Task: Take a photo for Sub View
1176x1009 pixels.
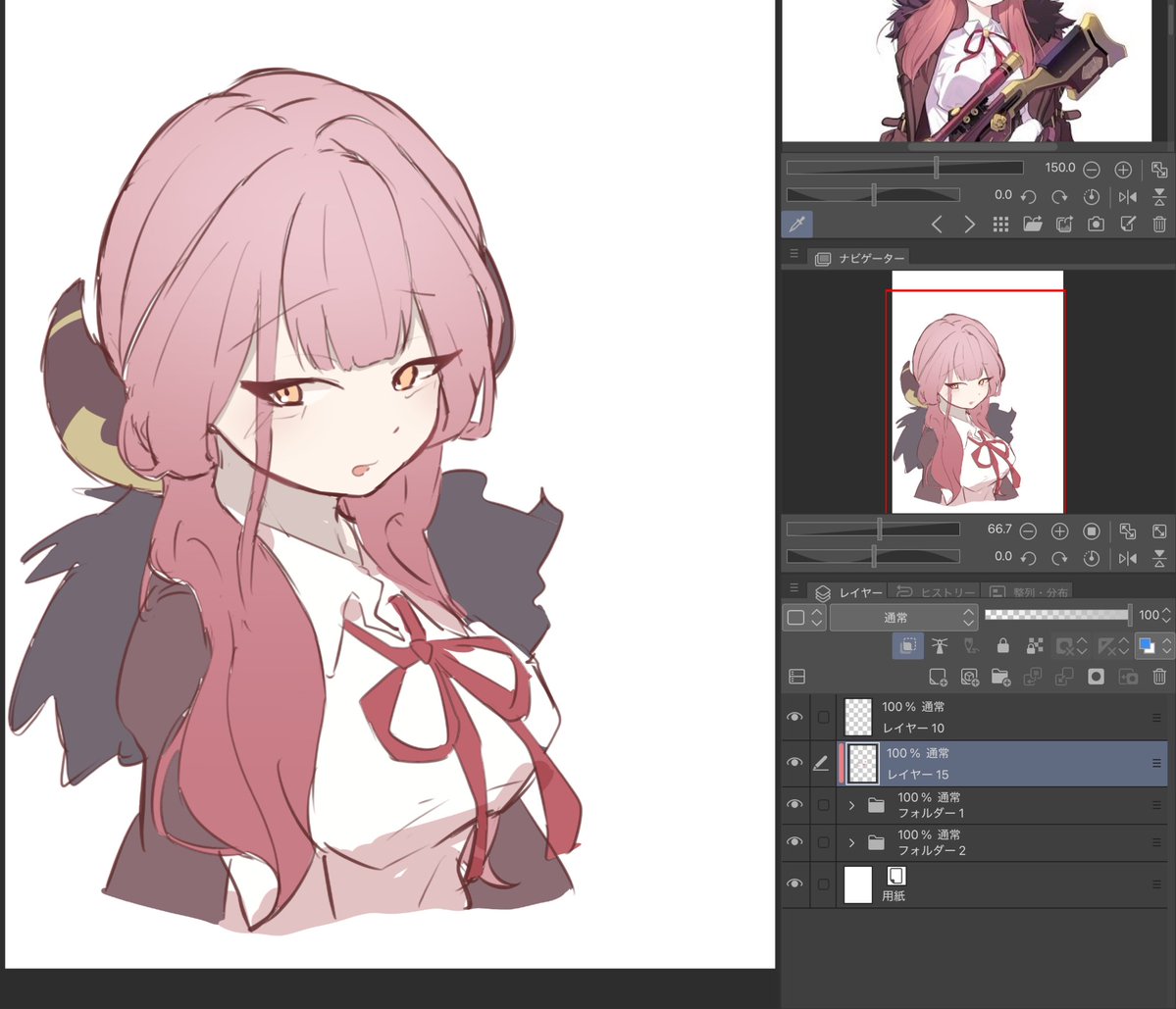Action: tap(1096, 225)
